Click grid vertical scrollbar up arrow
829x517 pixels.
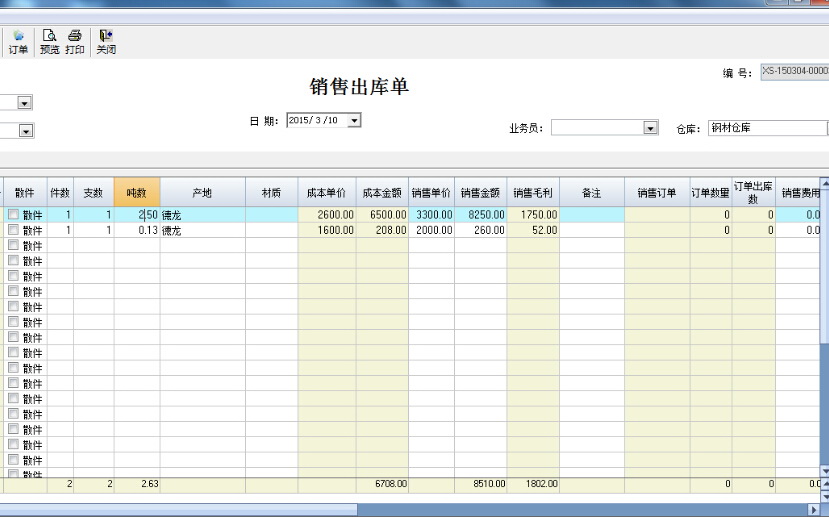tap(824, 183)
